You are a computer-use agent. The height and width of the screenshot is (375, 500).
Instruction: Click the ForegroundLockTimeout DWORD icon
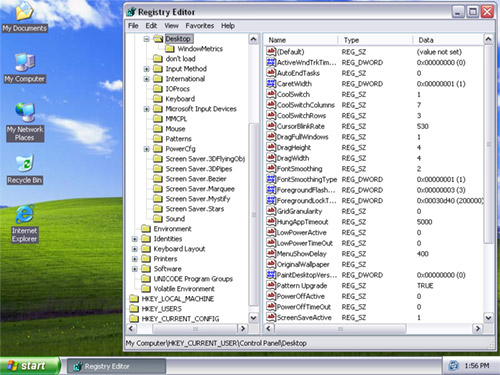point(271,201)
